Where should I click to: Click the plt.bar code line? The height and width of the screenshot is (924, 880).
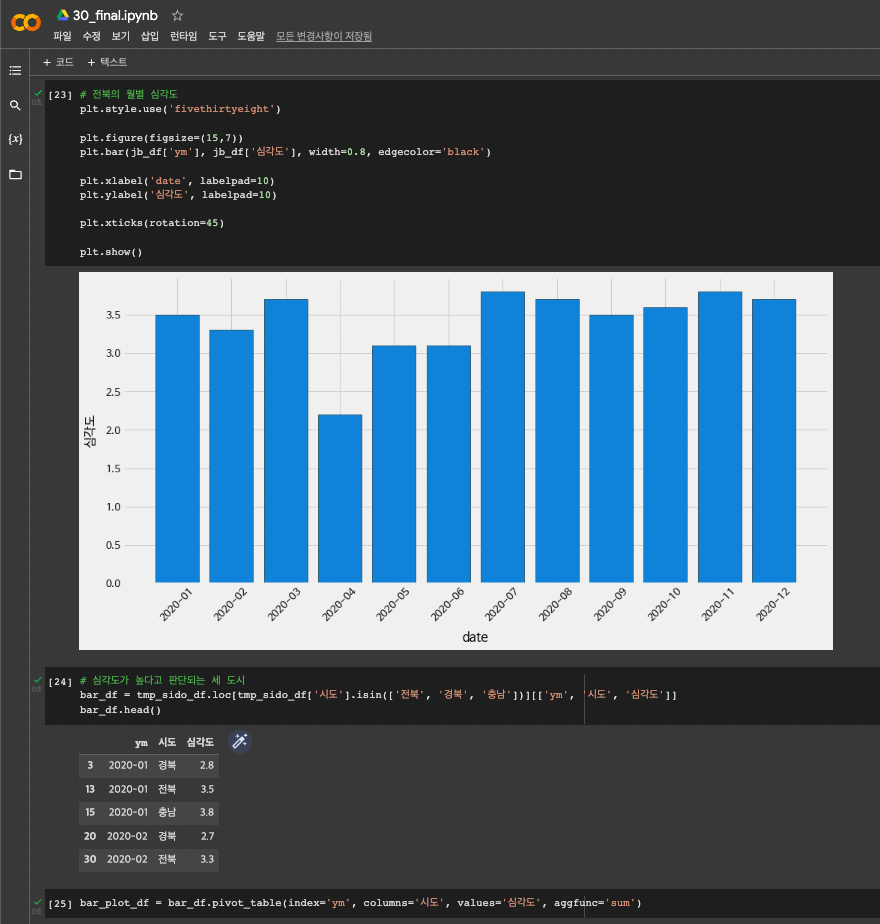(285, 152)
